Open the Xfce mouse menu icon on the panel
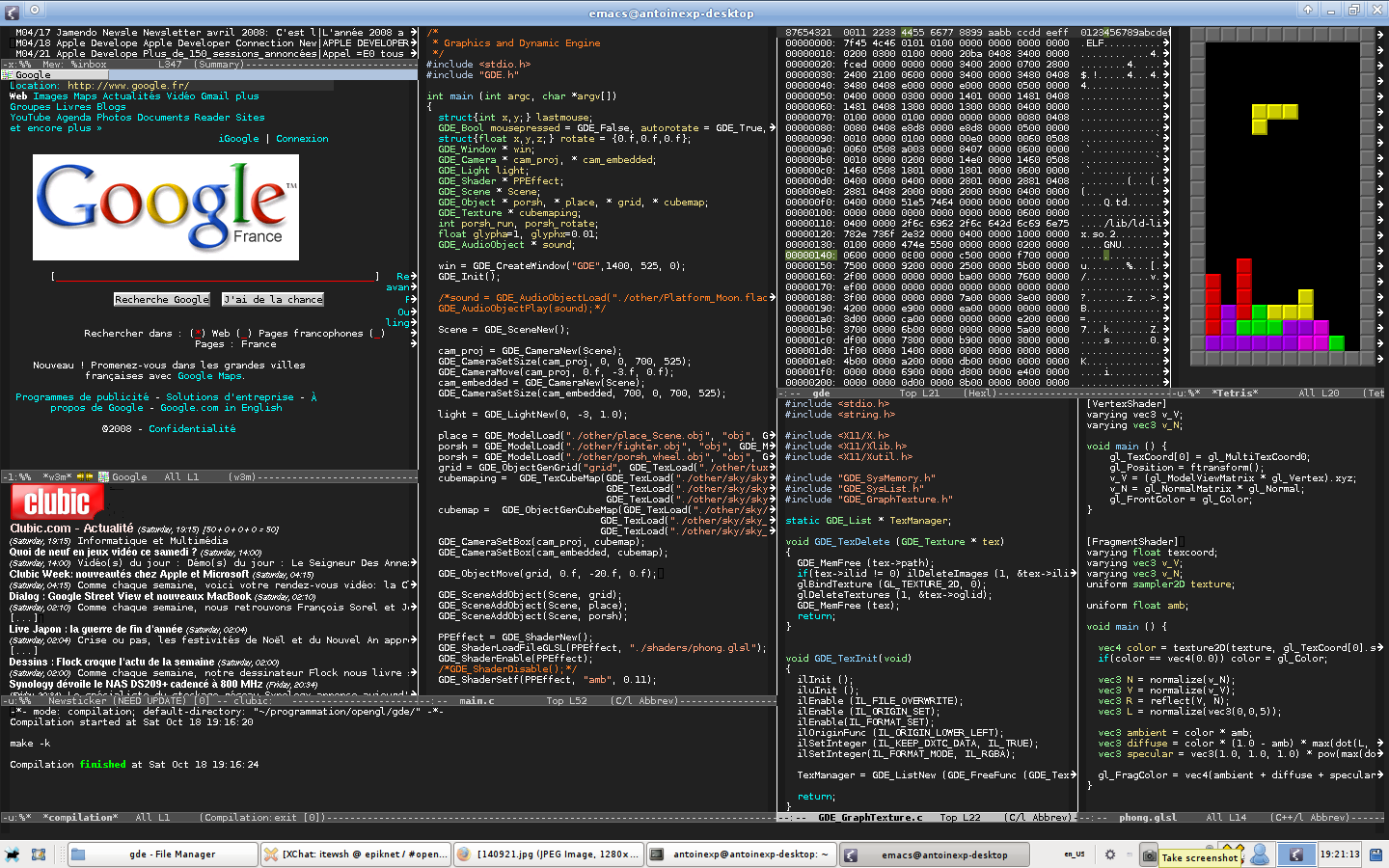The image size is (1389, 868). point(13,854)
